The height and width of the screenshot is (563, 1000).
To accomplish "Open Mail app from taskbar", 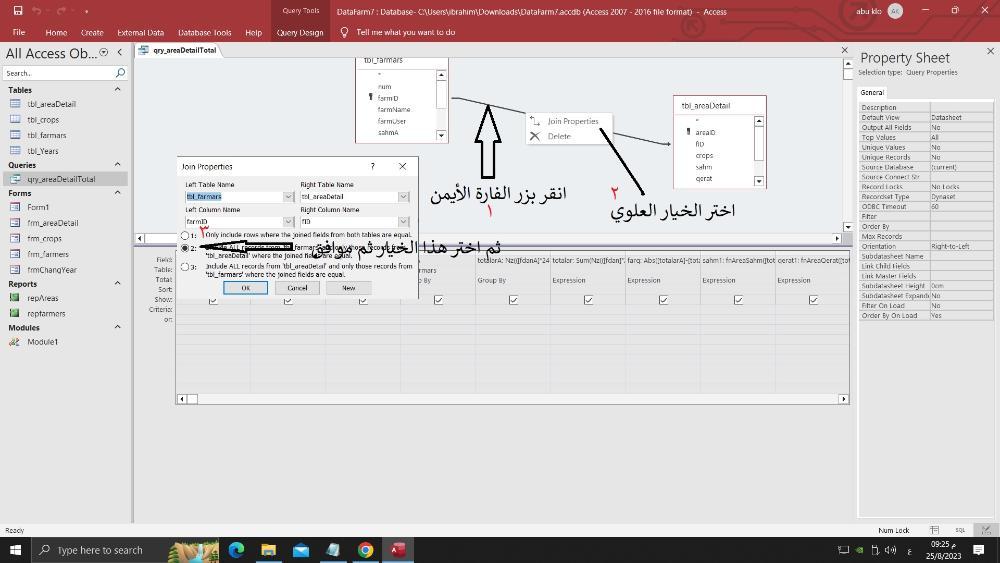I will [301, 550].
